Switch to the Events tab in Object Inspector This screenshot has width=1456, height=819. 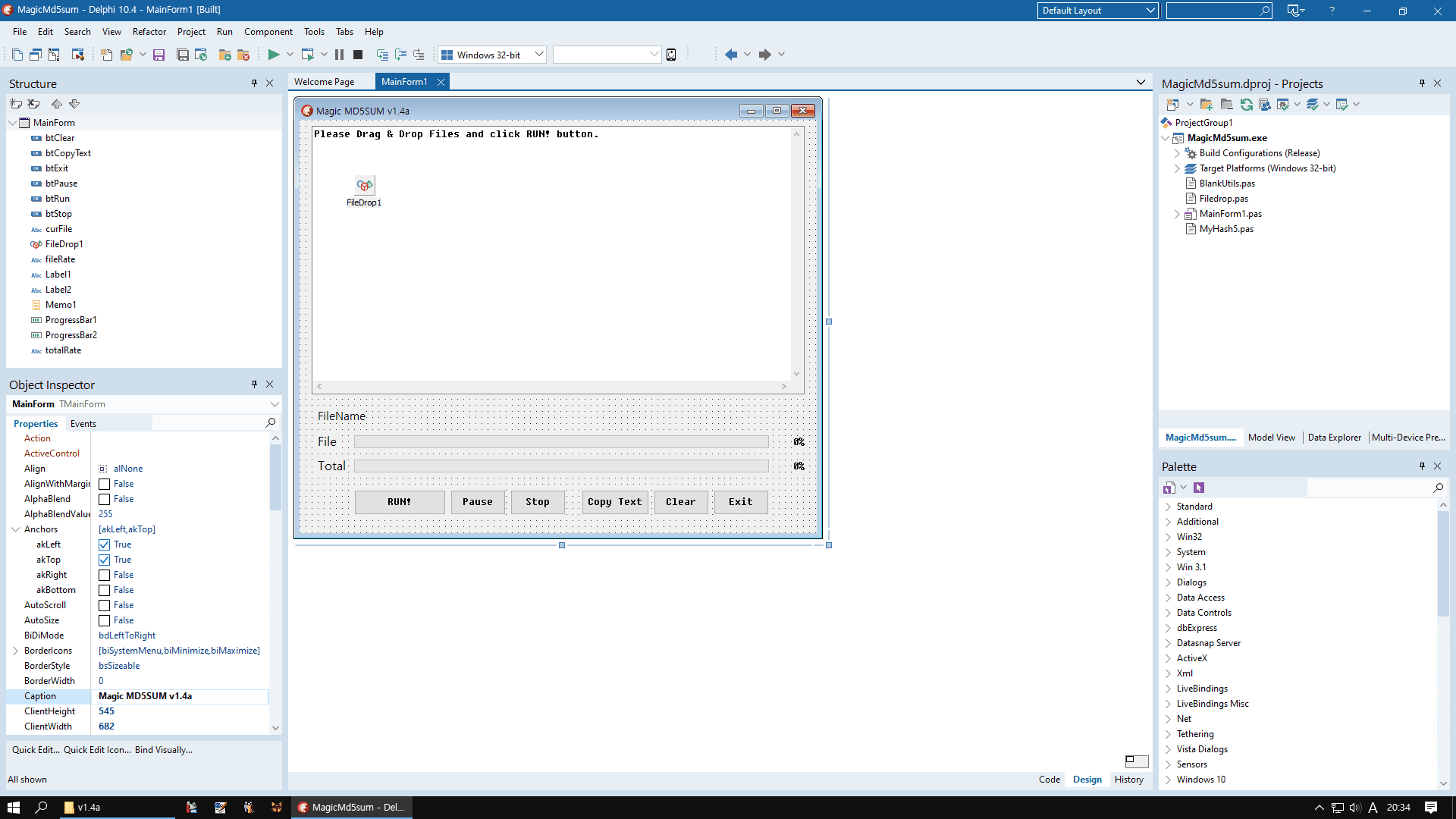point(83,424)
